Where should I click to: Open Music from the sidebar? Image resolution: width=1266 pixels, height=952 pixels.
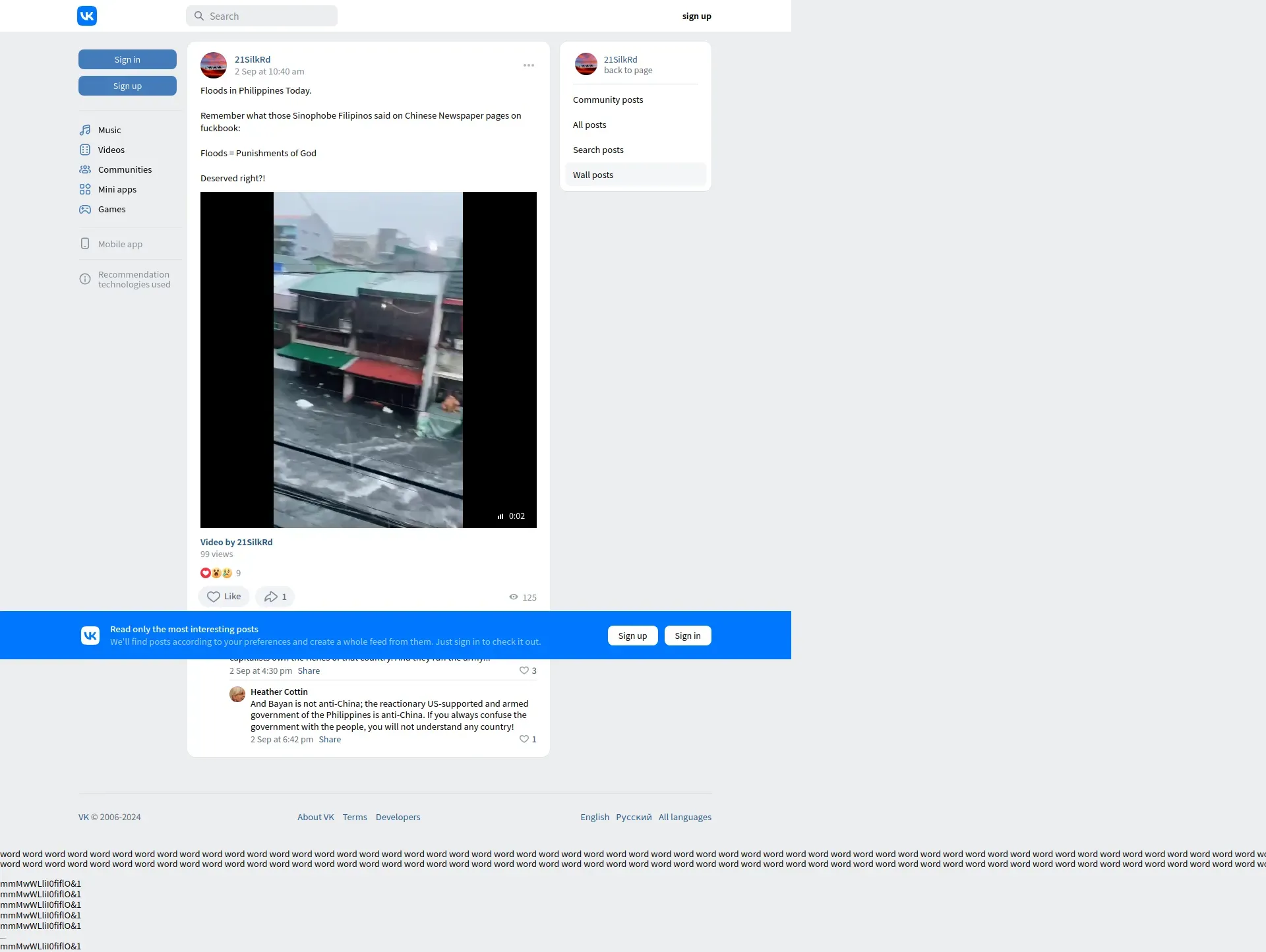109,130
